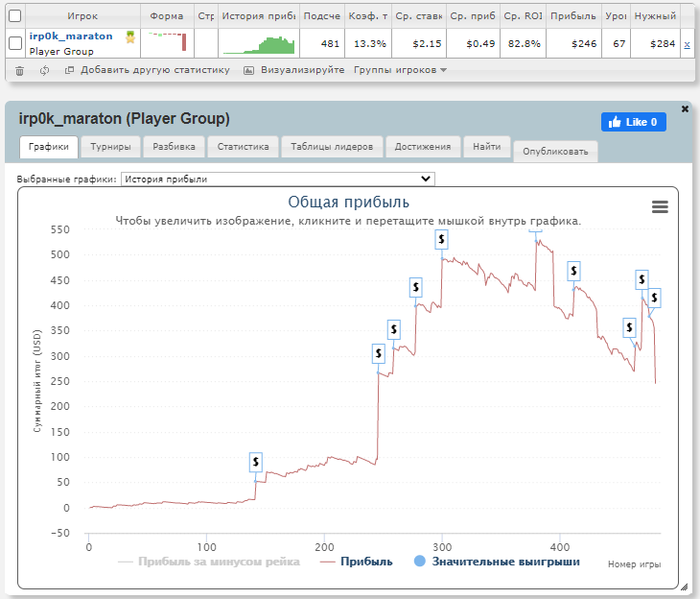Switch to the Графики tab
Screen dimensions: 700x599
coord(49,147)
